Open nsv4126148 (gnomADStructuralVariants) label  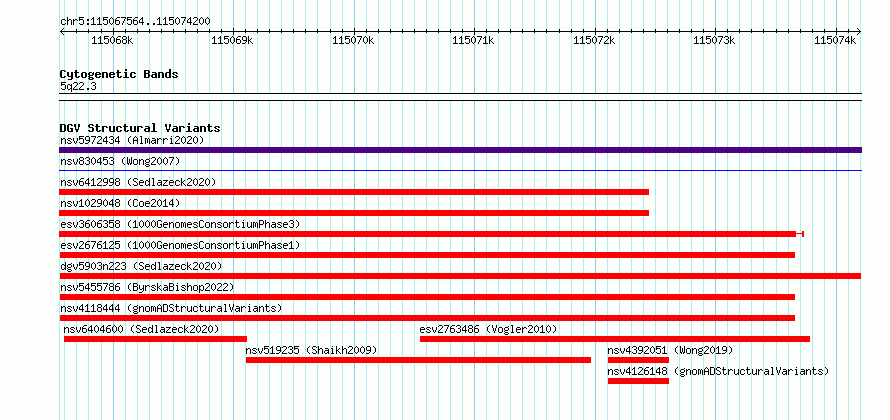click(718, 371)
